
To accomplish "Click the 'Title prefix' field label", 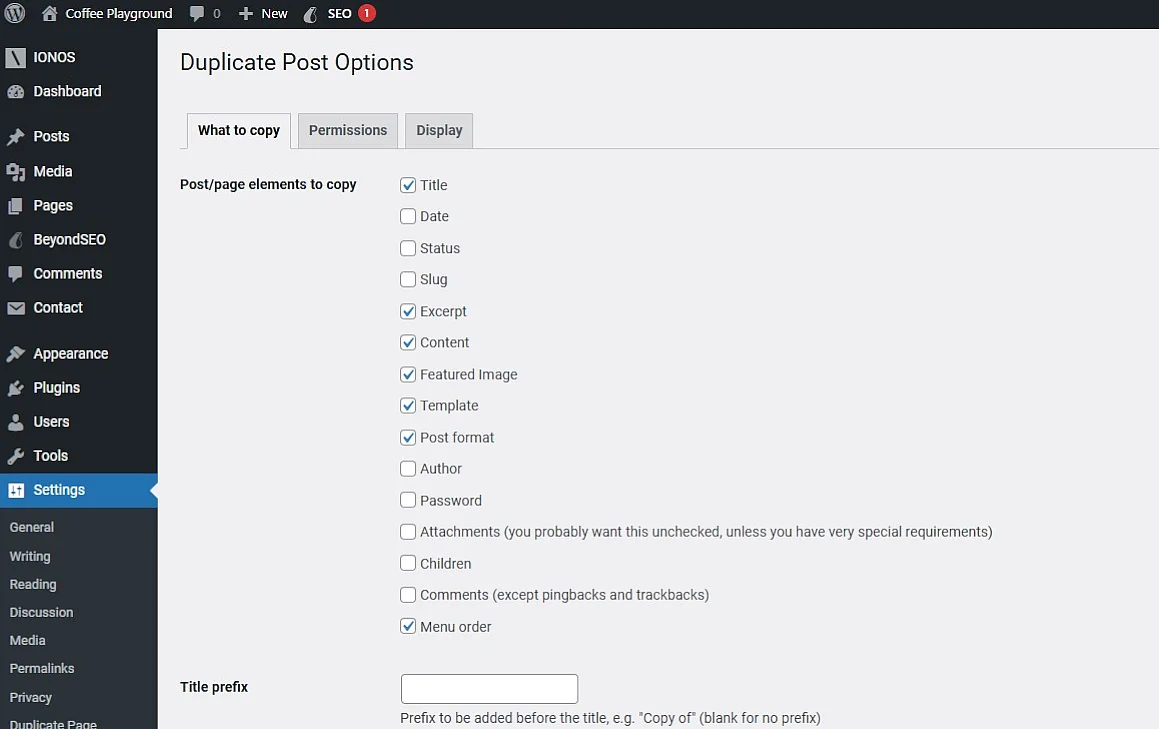I will pyautogui.click(x=214, y=687).
